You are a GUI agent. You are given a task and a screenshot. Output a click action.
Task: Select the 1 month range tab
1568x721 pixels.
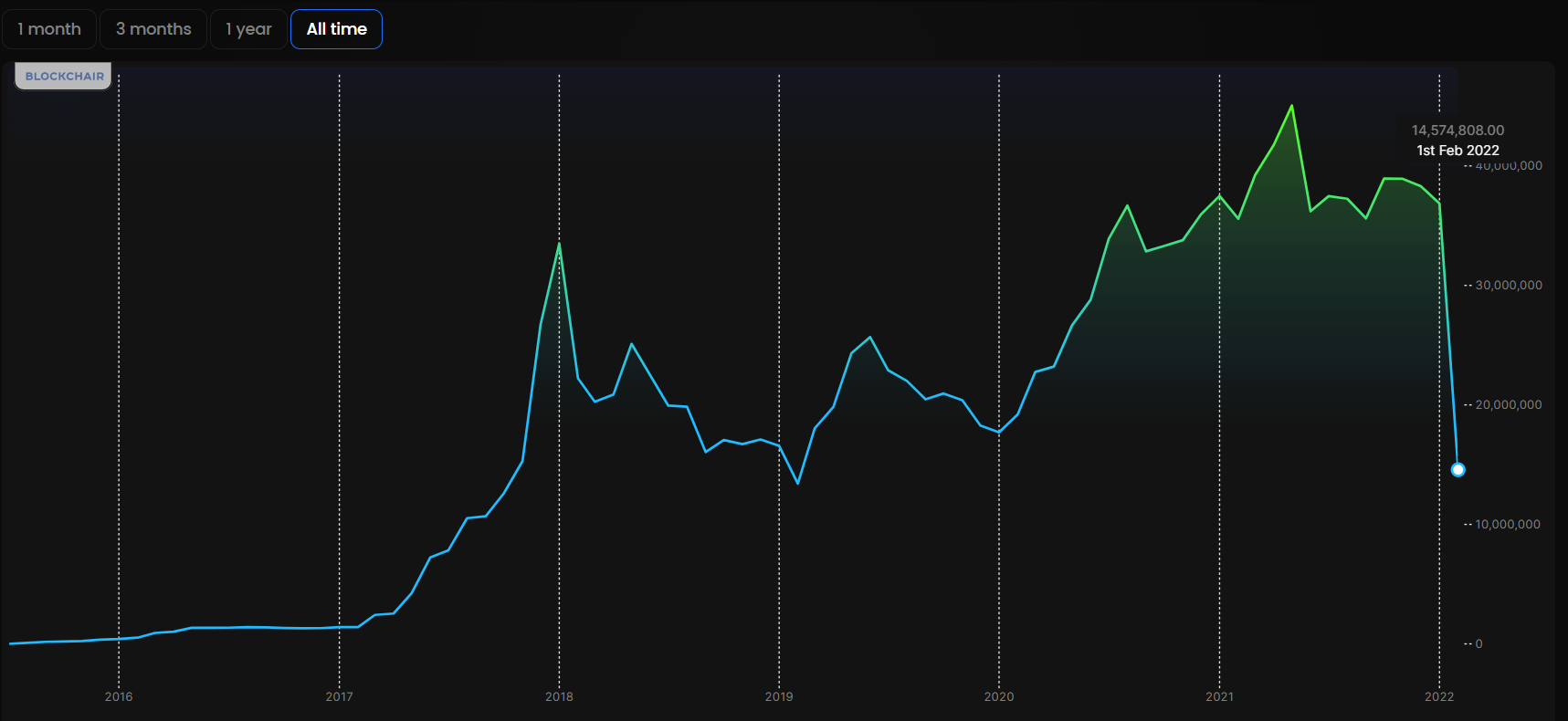(x=49, y=29)
